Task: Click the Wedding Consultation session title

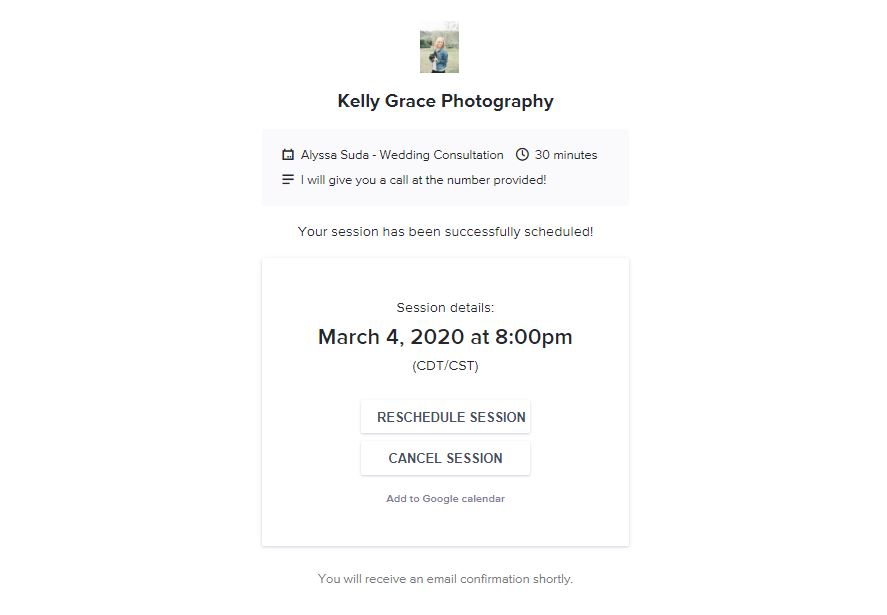Action: [x=441, y=155]
